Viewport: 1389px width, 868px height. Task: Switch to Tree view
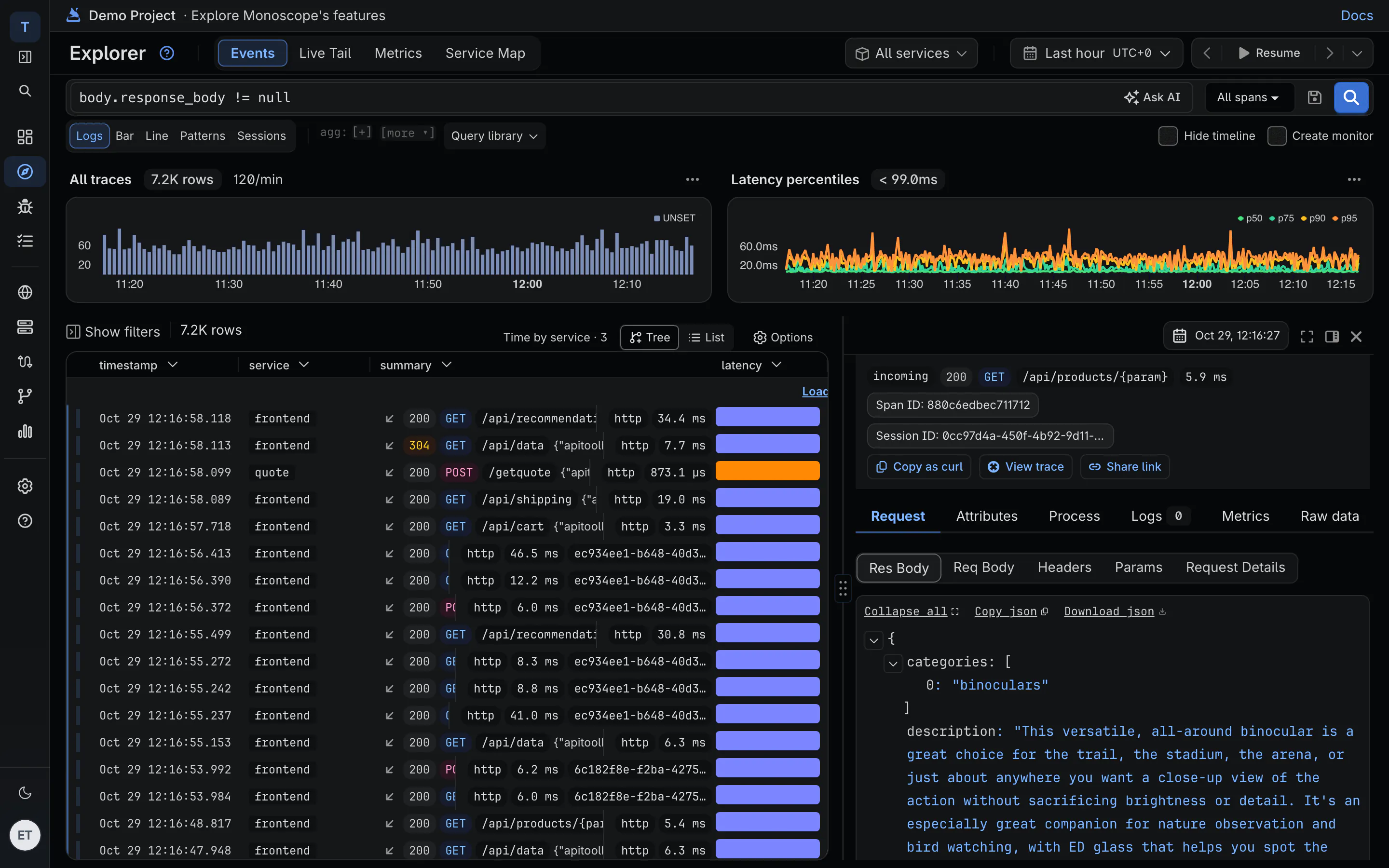(x=650, y=338)
